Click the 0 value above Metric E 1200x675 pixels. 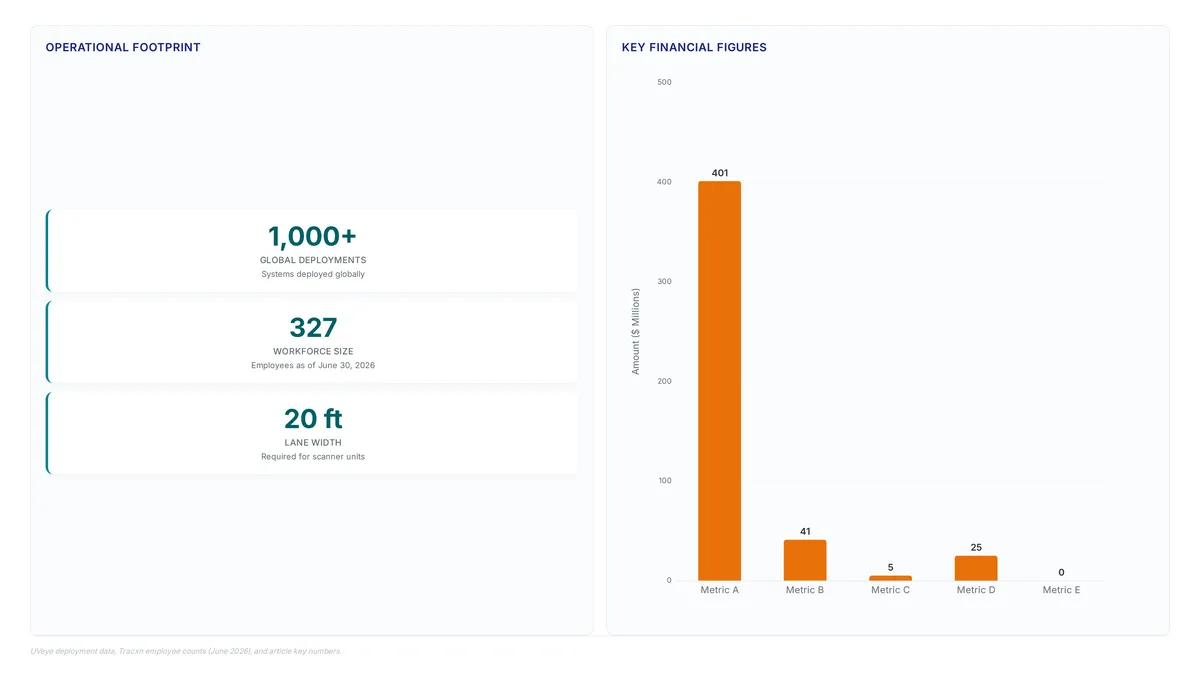coord(1061,572)
